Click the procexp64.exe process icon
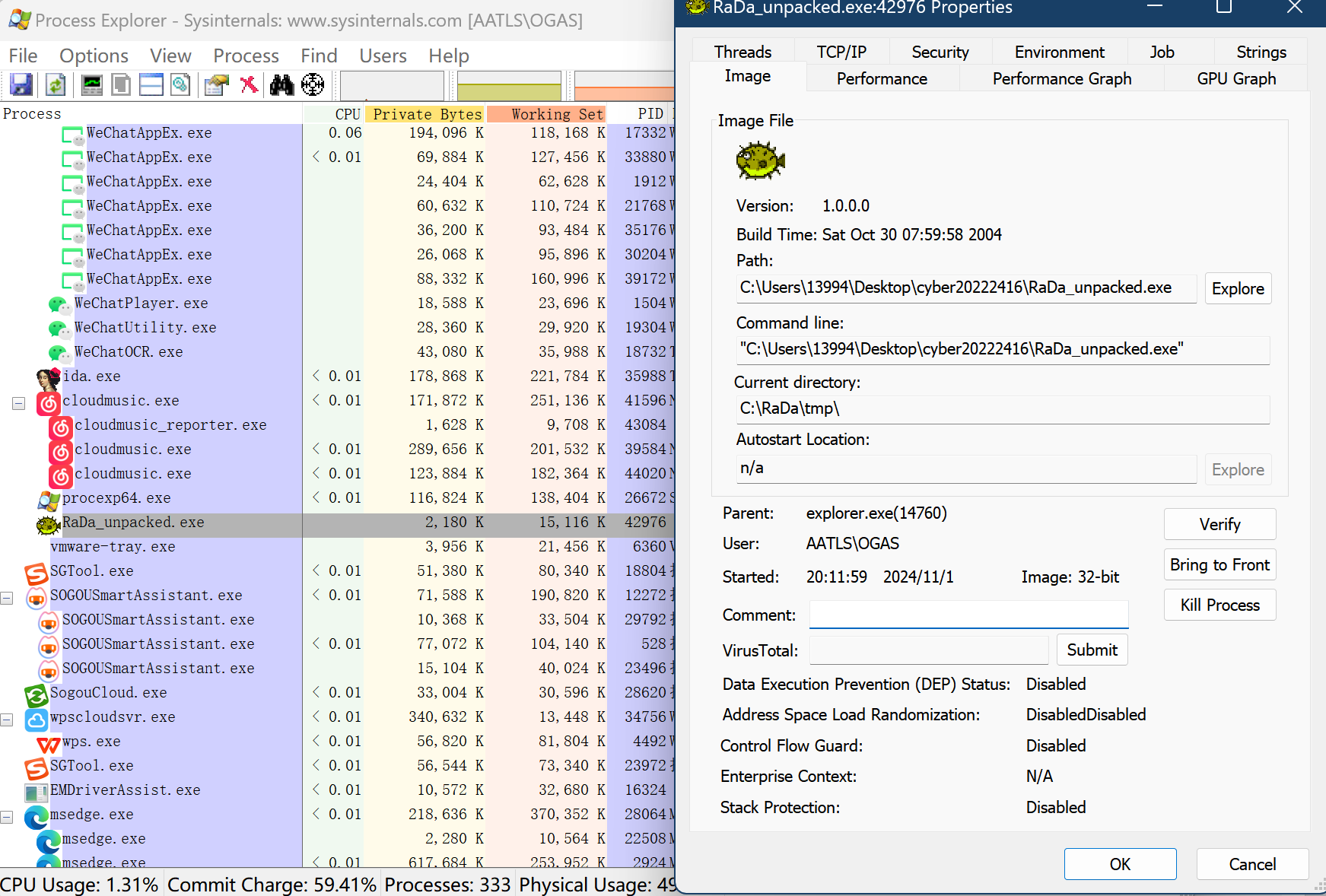The image size is (1326, 896). pos(49,500)
